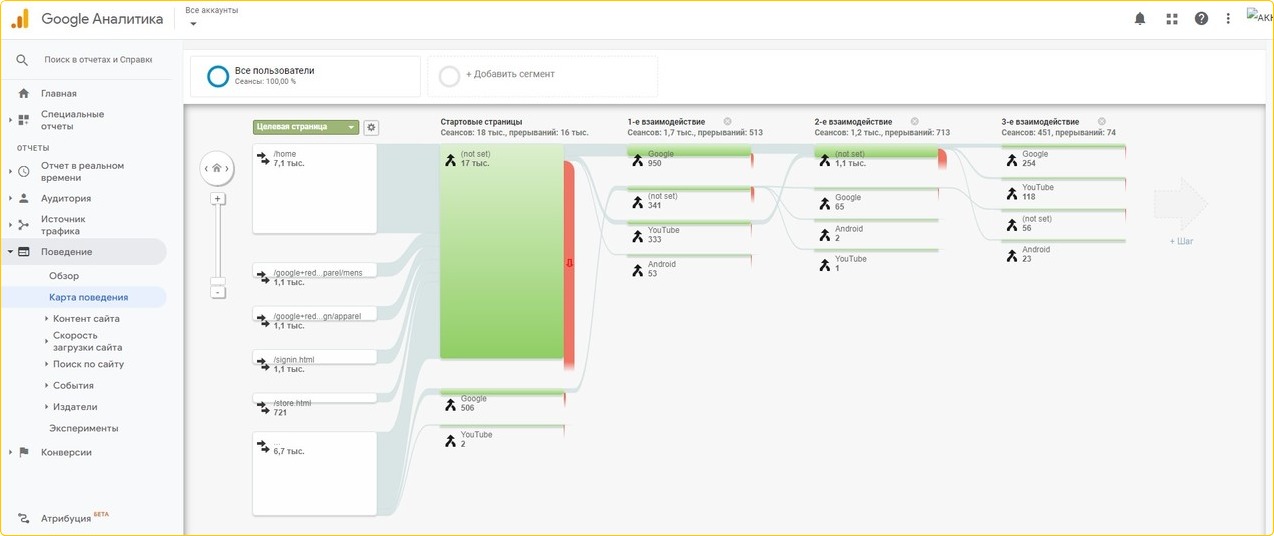Open the help question mark icon
The width and height of the screenshot is (1274, 536).
(x=1201, y=19)
